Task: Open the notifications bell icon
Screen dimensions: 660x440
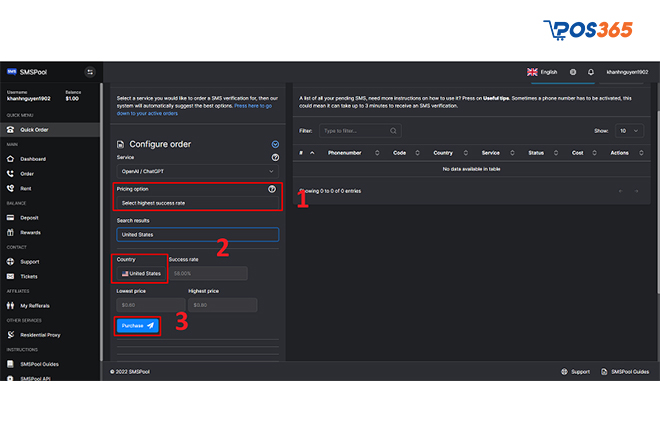Action: [591, 72]
